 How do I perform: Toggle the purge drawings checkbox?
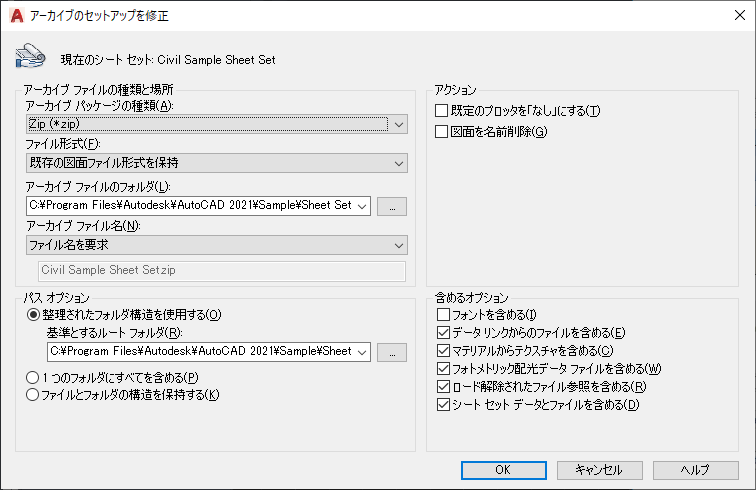[x=441, y=131]
